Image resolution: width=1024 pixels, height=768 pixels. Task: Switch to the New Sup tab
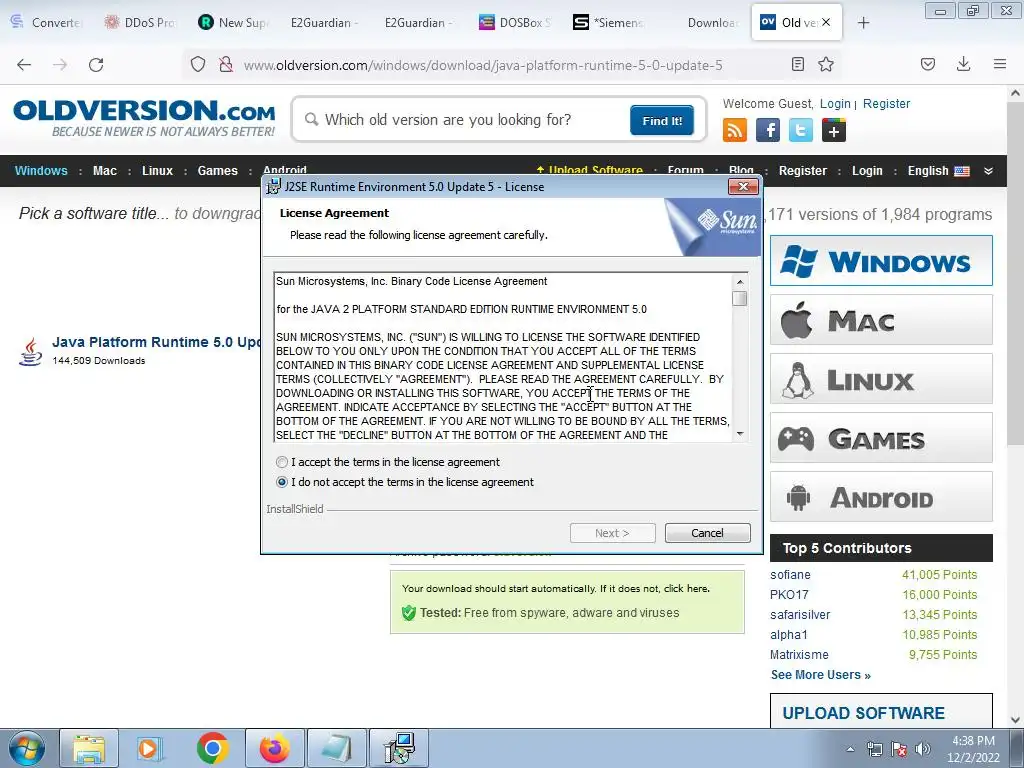pos(234,22)
